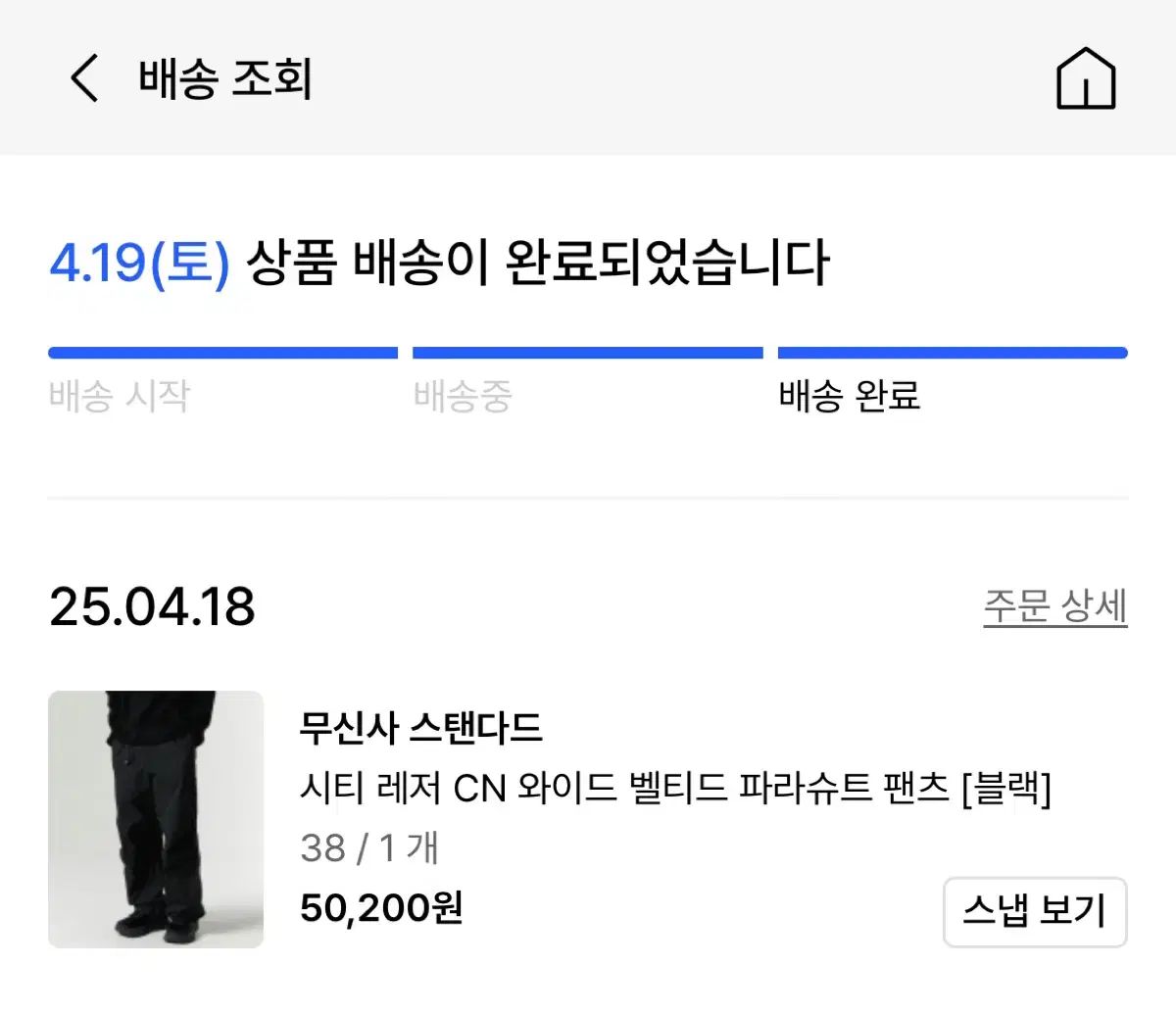The image size is (1176, 1014).
Task: Select the 배송중 step label
Action: (463, 396)
